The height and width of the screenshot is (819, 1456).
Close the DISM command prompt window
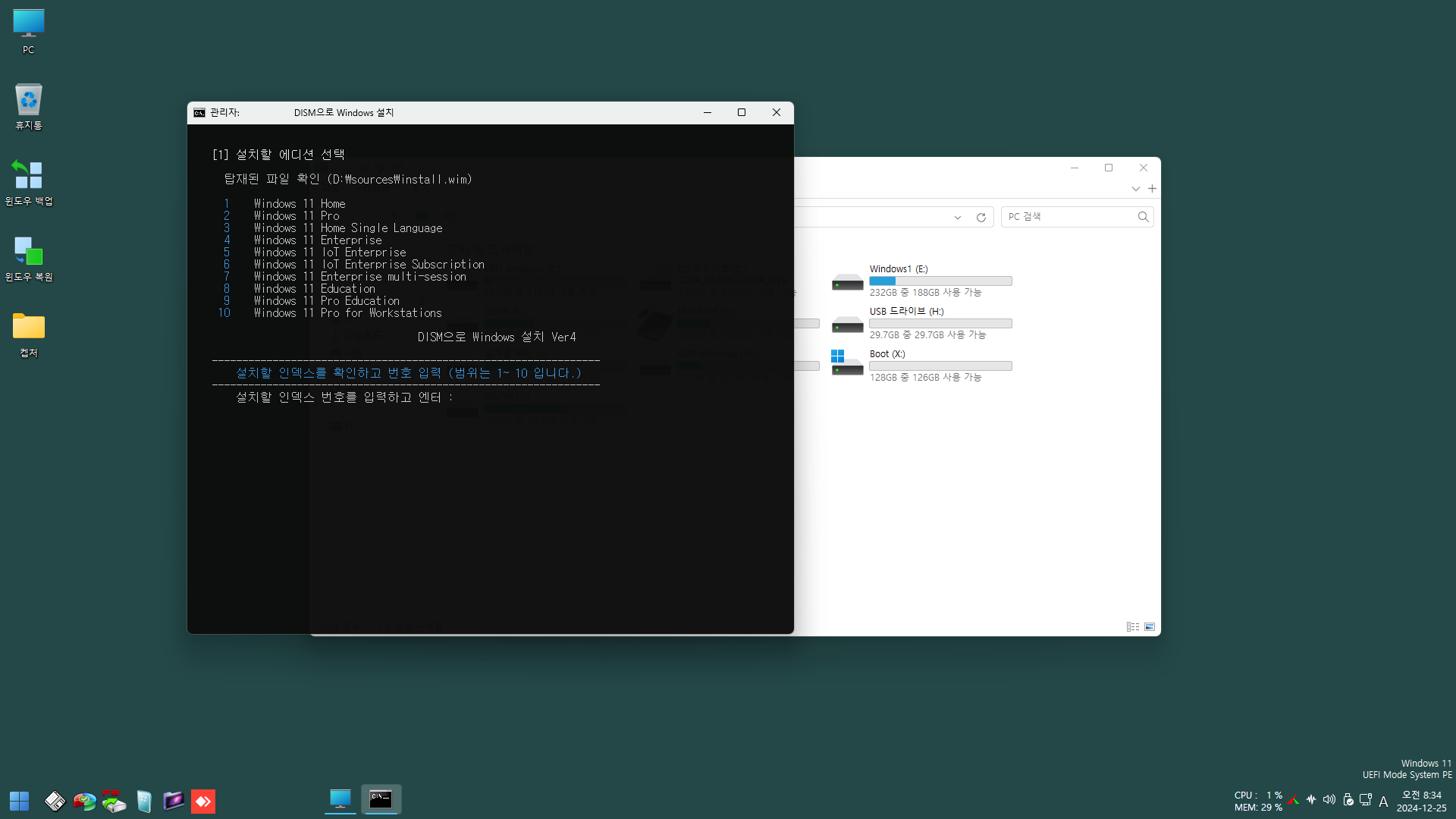pos(777,113)
